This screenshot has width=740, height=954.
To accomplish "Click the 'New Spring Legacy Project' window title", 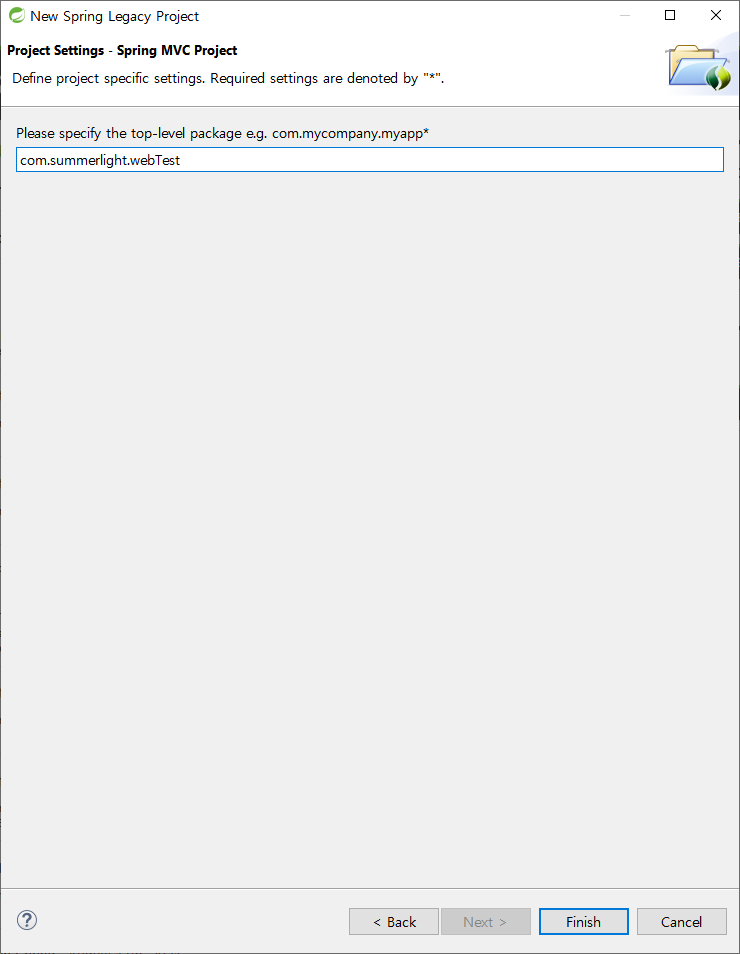I will 114,16.
